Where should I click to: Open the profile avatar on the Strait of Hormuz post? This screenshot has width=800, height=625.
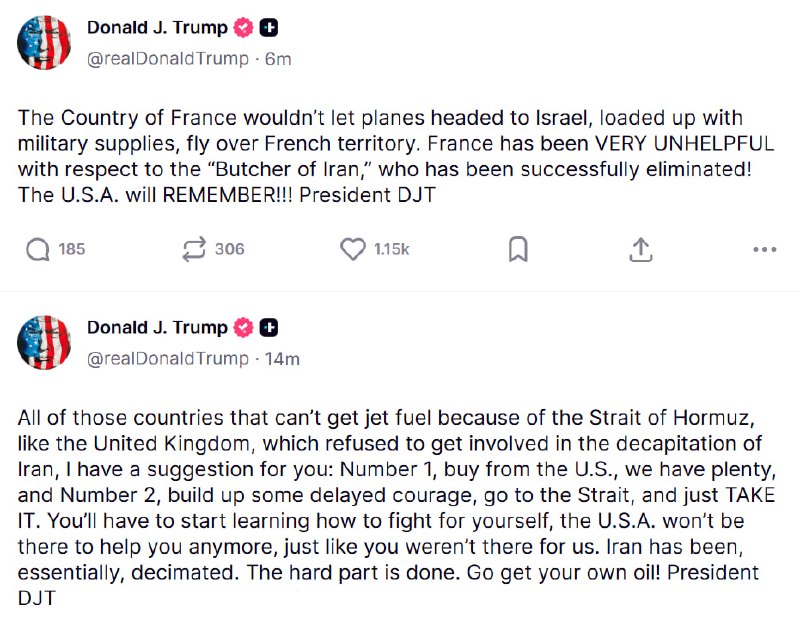pos(45,342)
